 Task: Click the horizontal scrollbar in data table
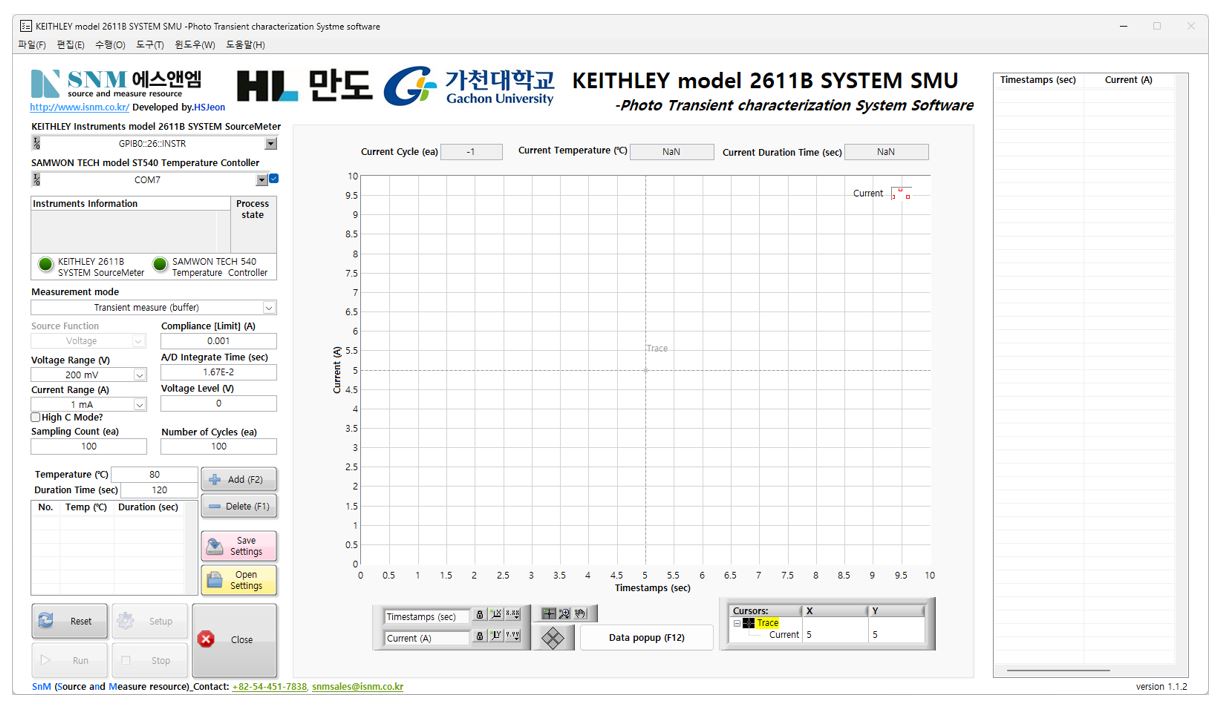pyautogui.click(x=1057, y=670)
